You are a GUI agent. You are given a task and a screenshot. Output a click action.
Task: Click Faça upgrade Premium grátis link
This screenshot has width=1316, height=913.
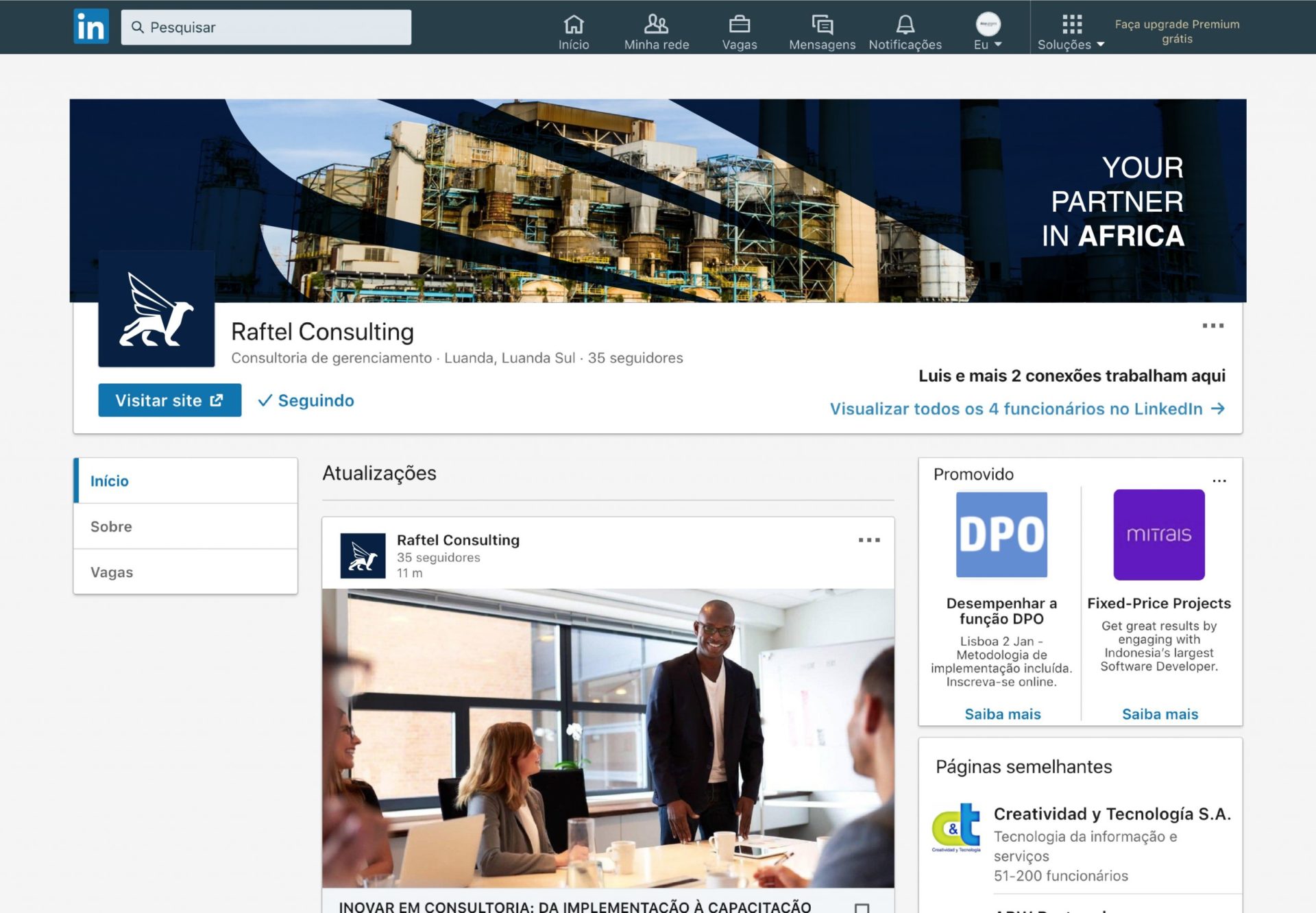pyautogui.click(x=1177, y=32)
